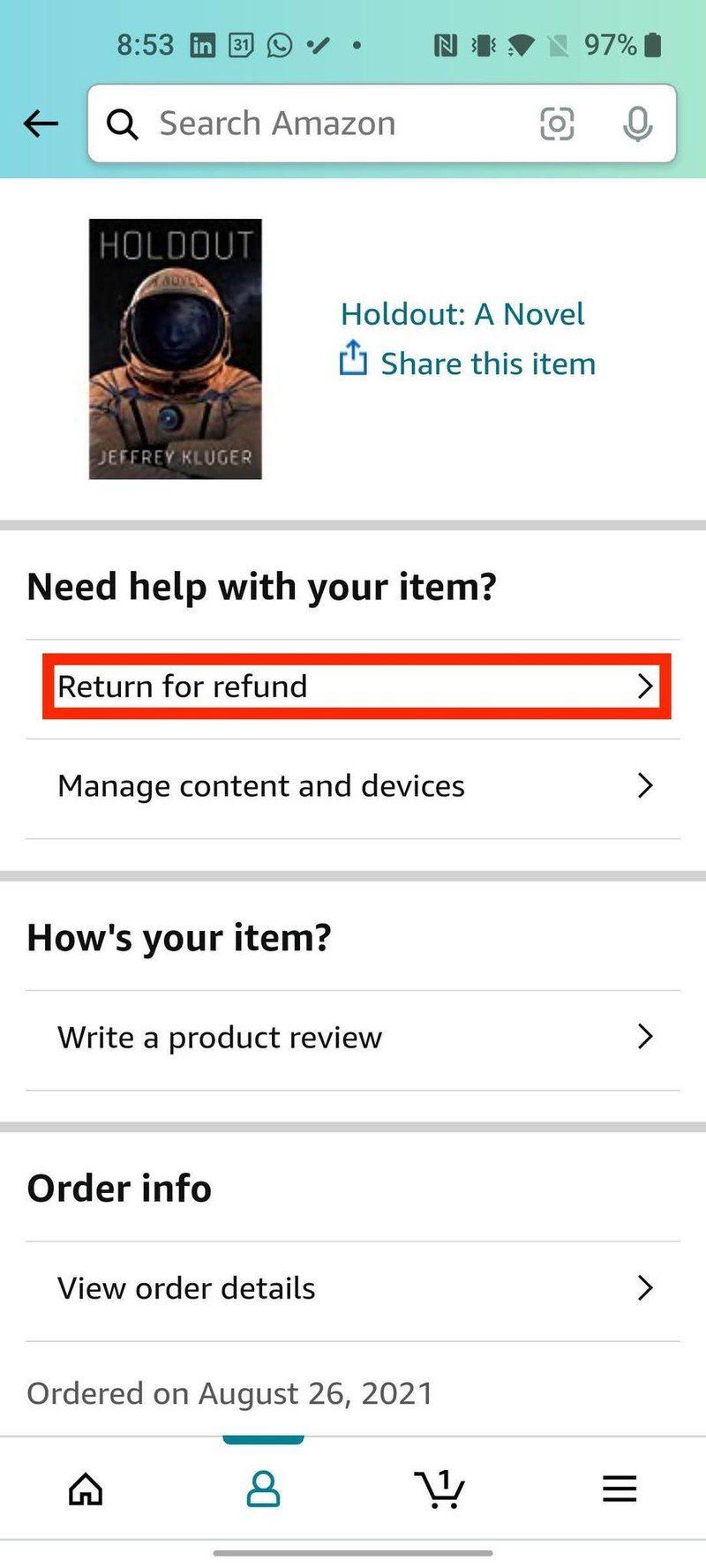Tap the microphone for voice search
Image resolution: width=706 pixels, height=1568 pixels.
[637, 124]
